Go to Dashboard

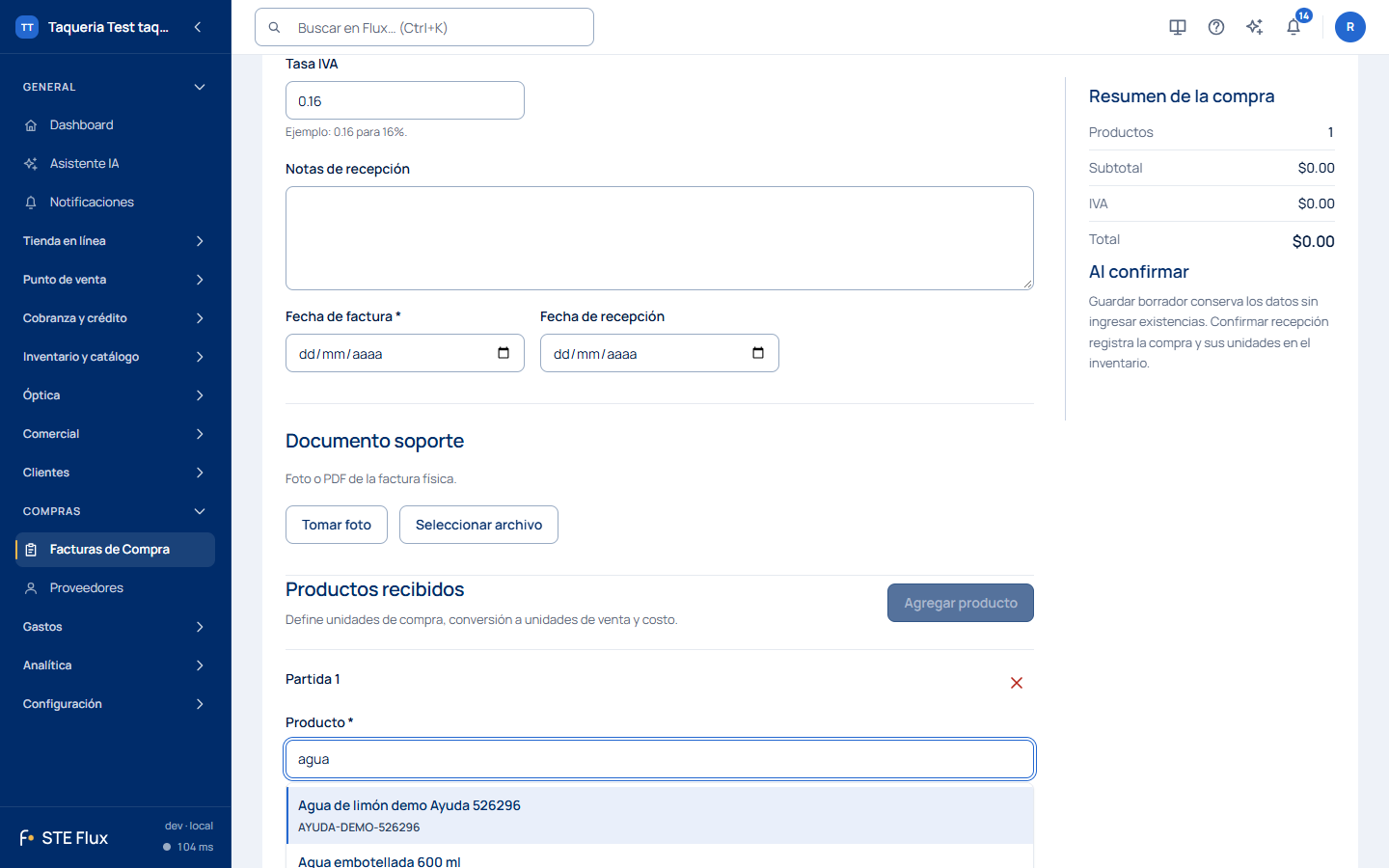pyautogui.click(x=115, y=125)
